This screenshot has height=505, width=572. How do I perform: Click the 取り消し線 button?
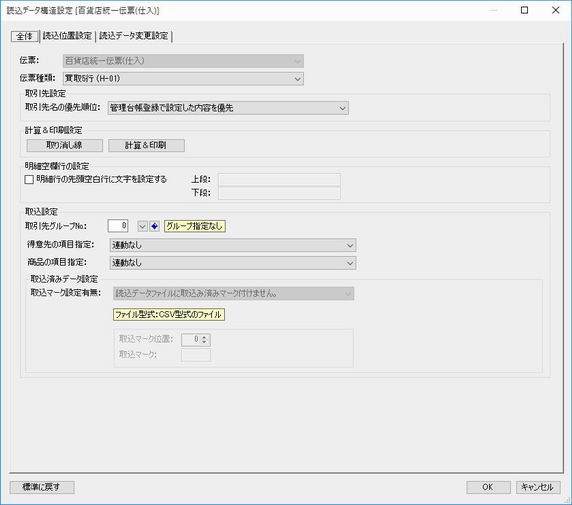pyautogui.click(x=65, y=145)
